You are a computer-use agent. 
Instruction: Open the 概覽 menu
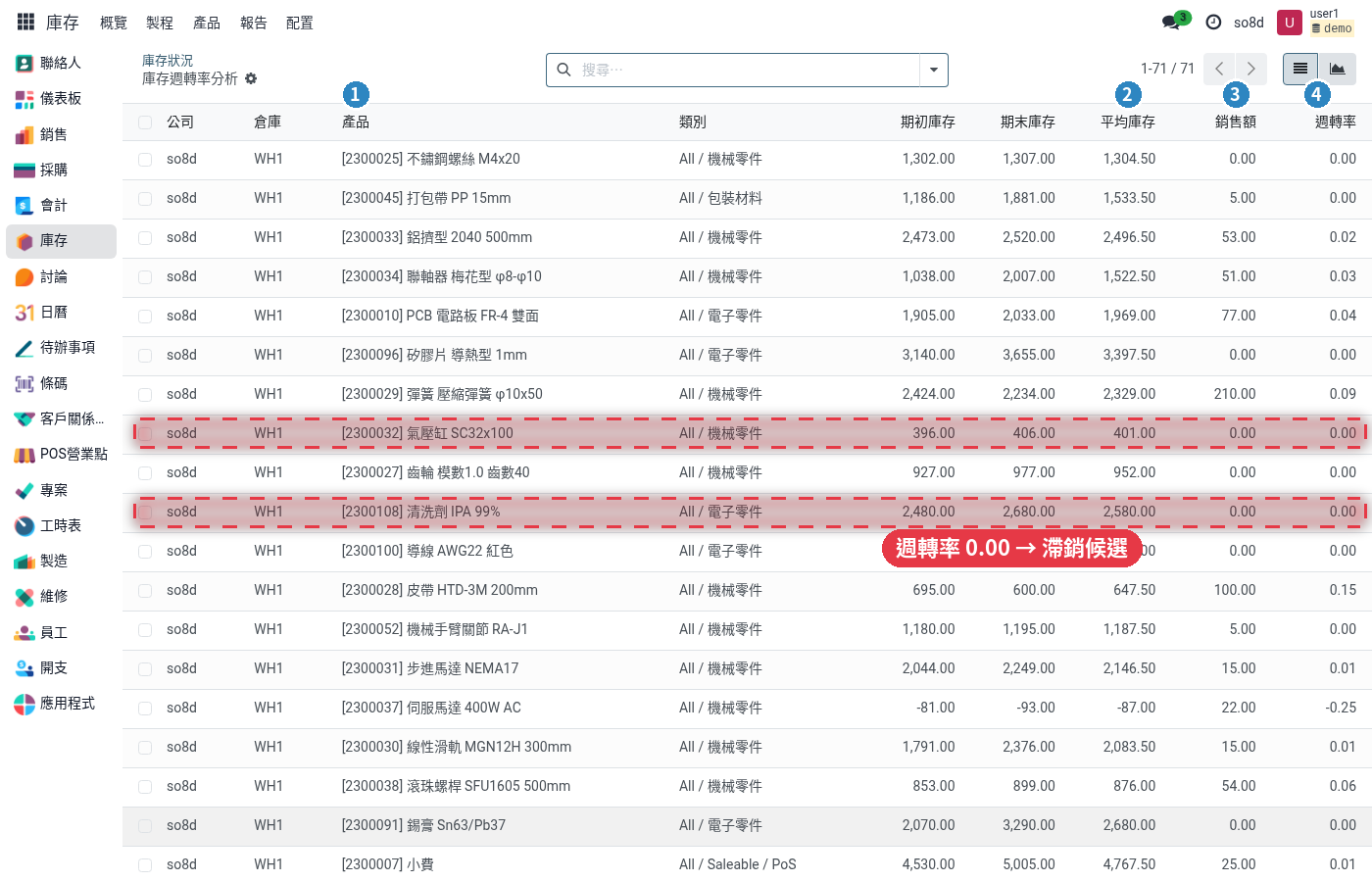pos(114,23)
